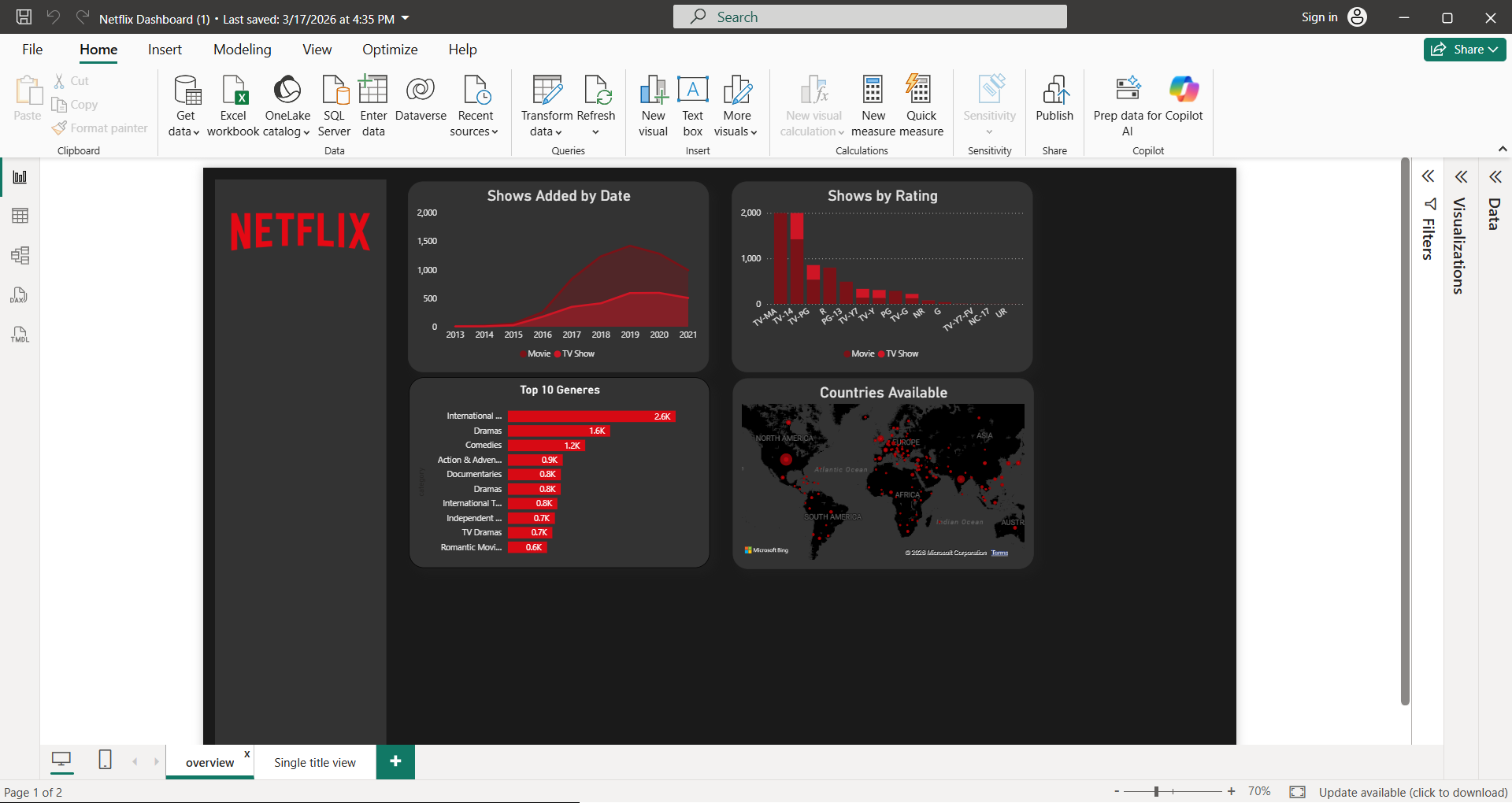1512x803 pixels.
Task: Open the Dataverse connector
Action: coord(421,105)
